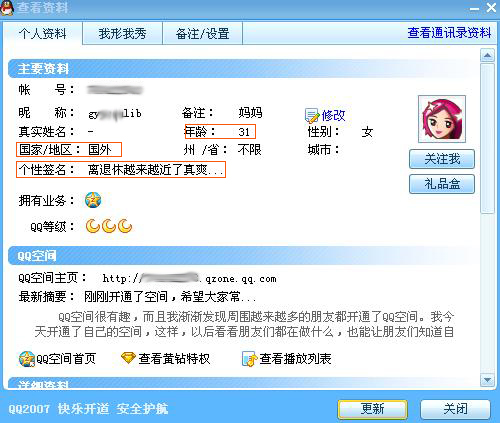
Task: Open the qzone.qq.com homepage URL
Action: pyautogui.click(x=189, y=279)
